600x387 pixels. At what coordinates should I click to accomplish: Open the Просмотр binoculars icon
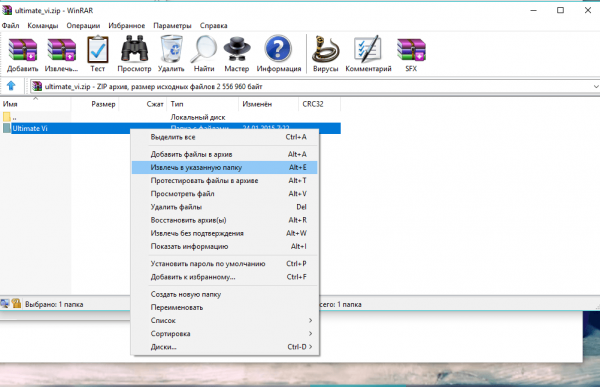134,54
